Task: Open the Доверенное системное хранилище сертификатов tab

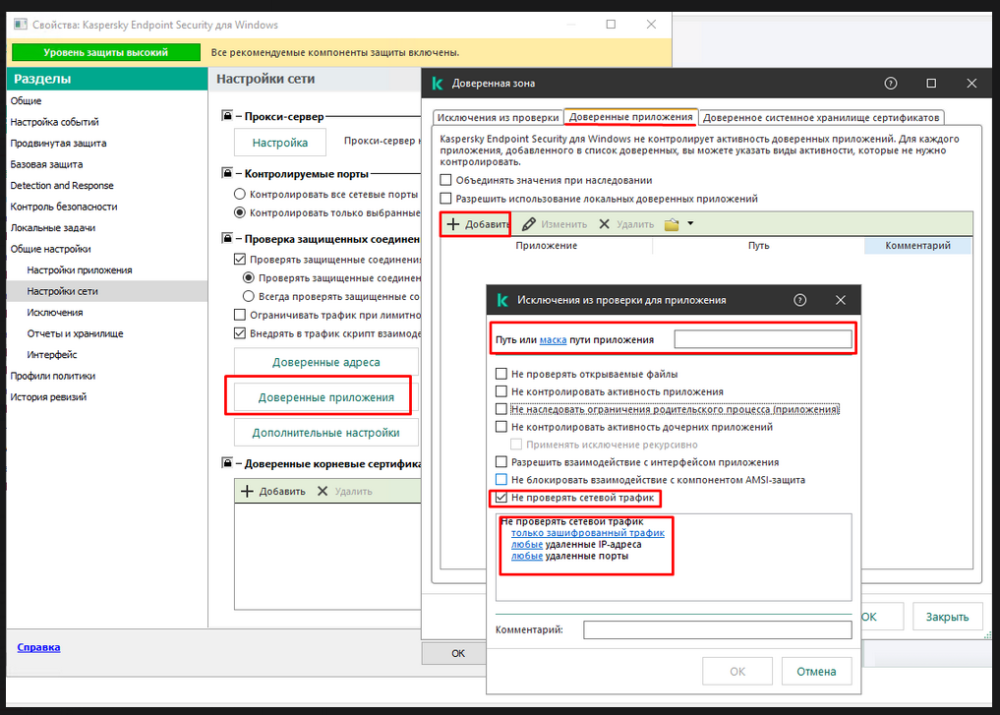Action: coord(821,117)
